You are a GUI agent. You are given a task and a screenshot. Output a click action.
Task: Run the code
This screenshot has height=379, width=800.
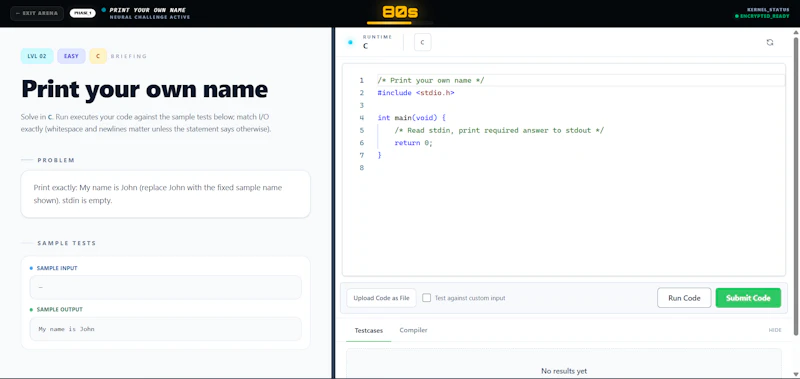(x=684, y=298)
